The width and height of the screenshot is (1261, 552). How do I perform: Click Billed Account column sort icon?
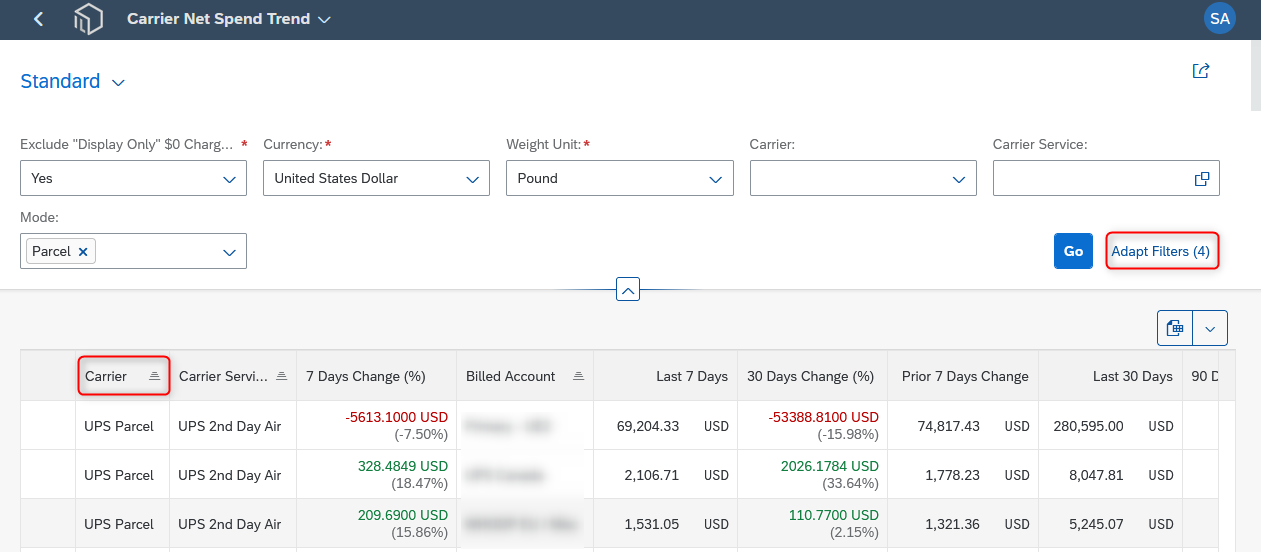tap(578, 376)
